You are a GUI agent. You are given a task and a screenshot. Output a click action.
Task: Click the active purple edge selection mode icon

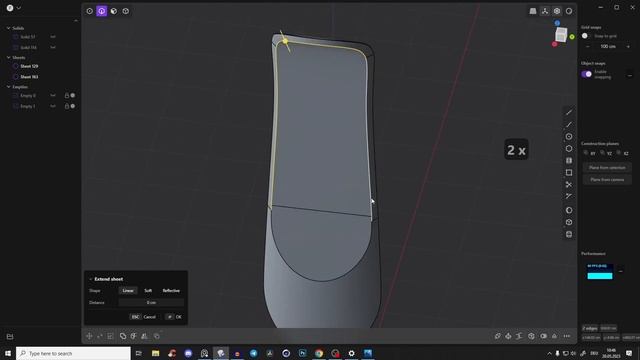coord(102,11)
